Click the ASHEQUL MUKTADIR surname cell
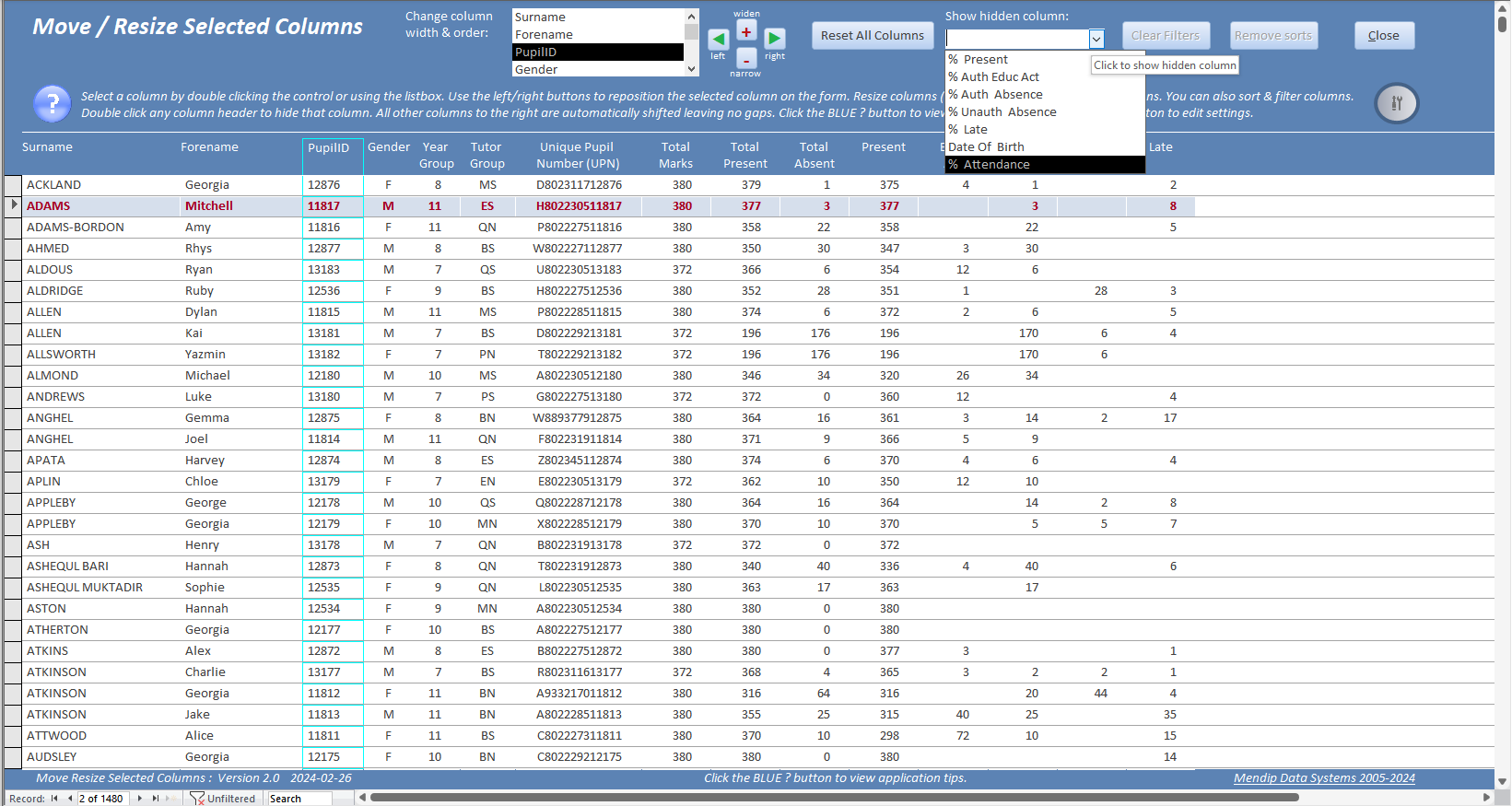 click(101, 587)
